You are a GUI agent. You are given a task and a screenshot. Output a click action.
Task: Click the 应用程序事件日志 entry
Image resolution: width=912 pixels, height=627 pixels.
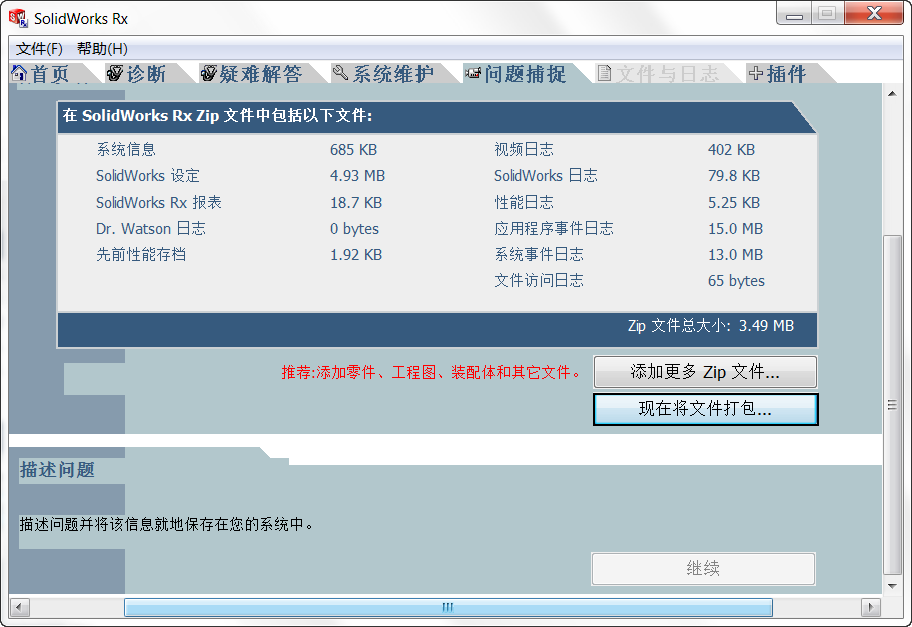(x=554, y=229)
